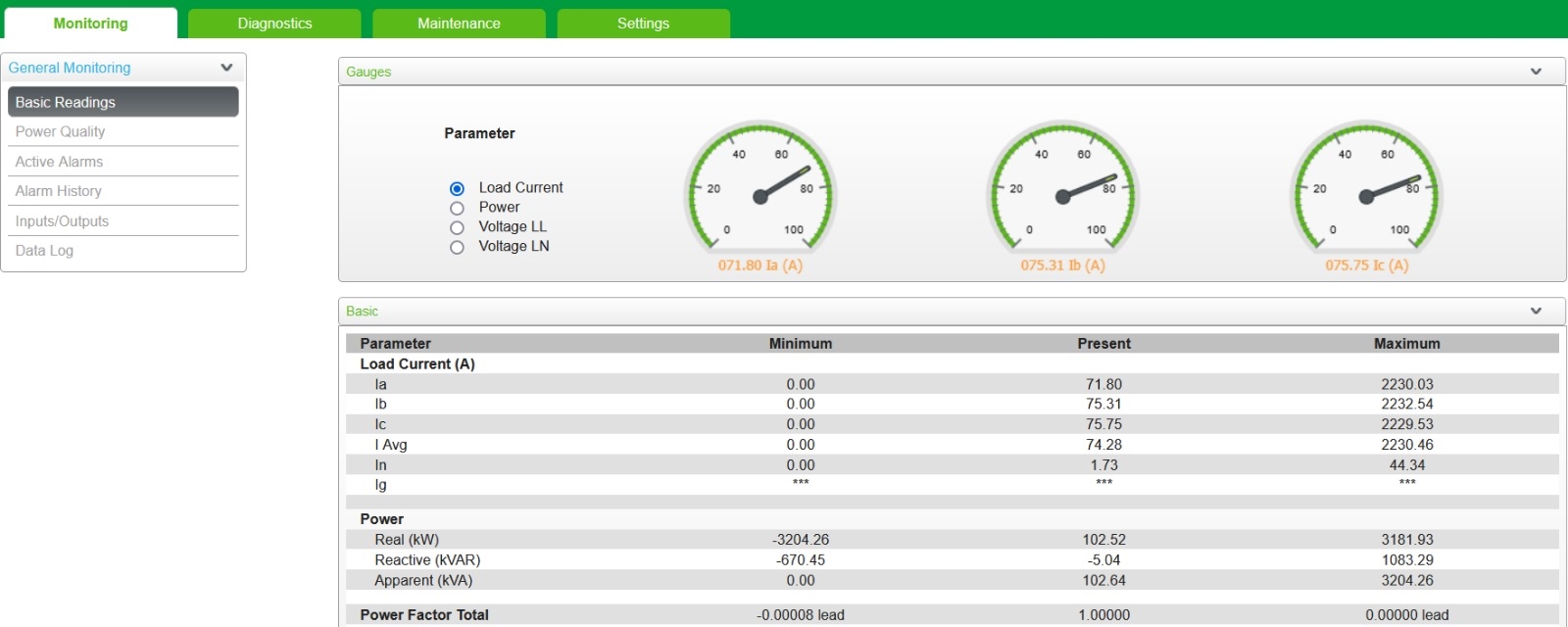This screenshot has width=1568, height=627.
Task: Choose Voltage LN radio option
Action: pos(457,247)
